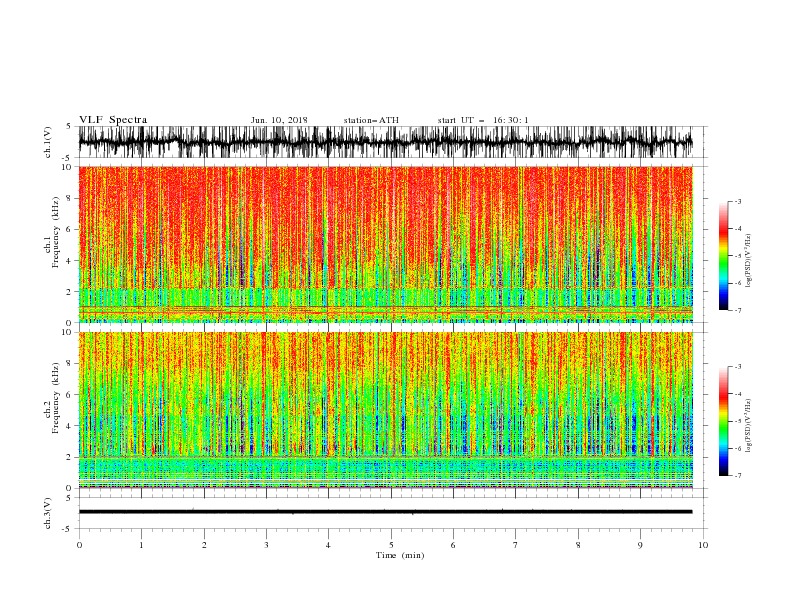Click the ch.1 PSD color bar
Screen dimensions: 792x612
pyautogui.click(x=723, y=256)
